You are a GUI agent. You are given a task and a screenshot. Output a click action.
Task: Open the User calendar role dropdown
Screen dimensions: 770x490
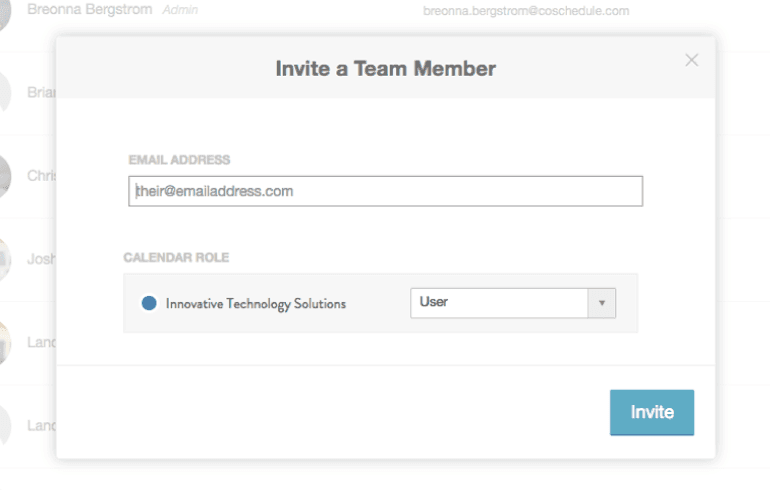coord(500,302)
